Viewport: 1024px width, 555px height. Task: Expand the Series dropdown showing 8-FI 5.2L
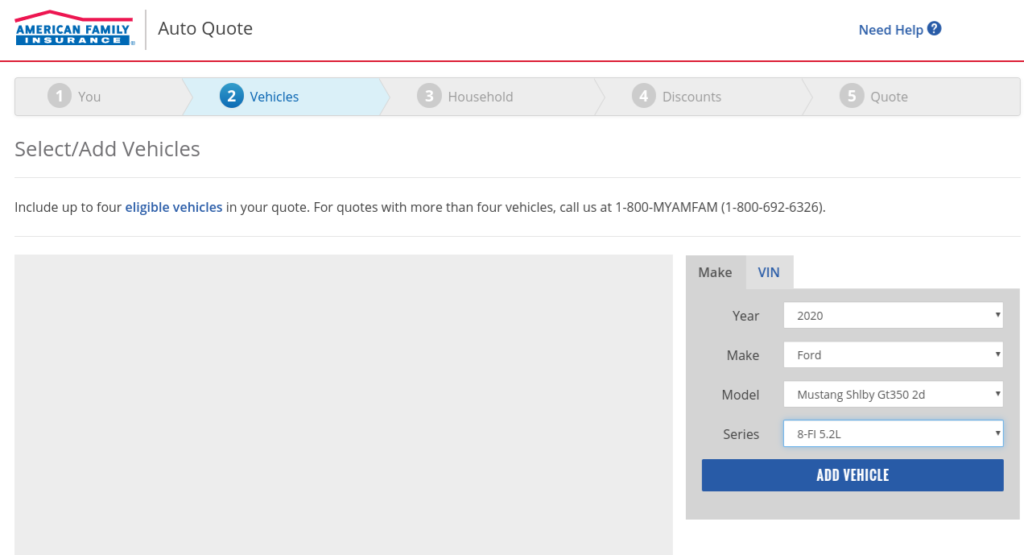[893, 434]
